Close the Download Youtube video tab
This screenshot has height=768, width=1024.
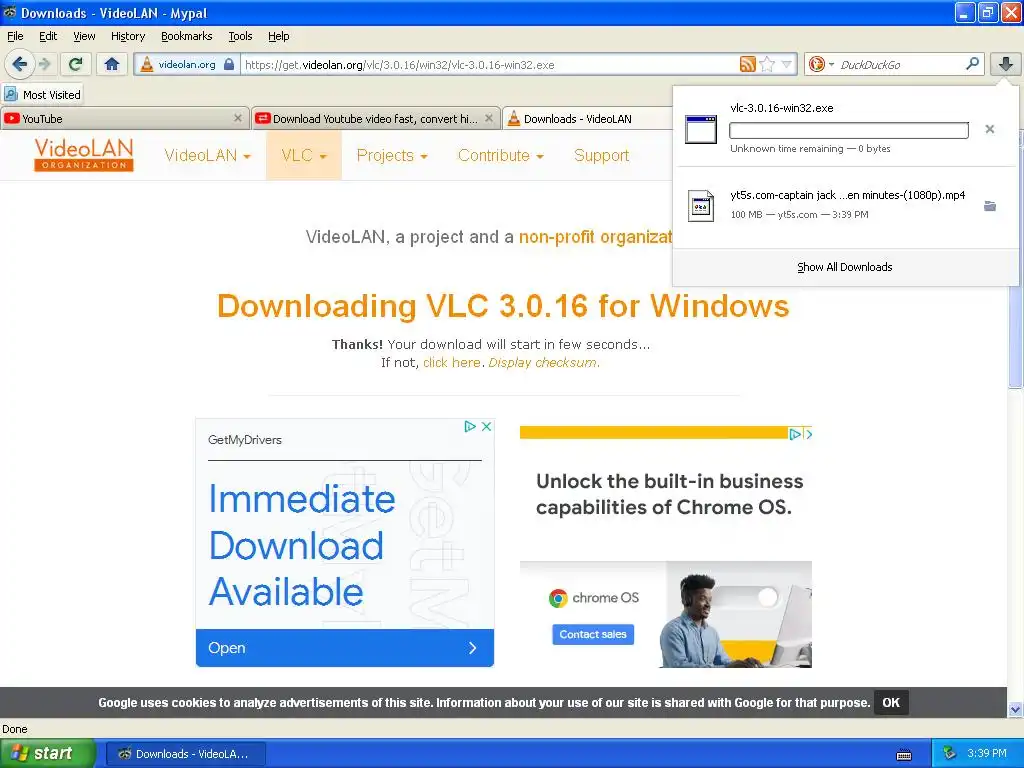489,118
